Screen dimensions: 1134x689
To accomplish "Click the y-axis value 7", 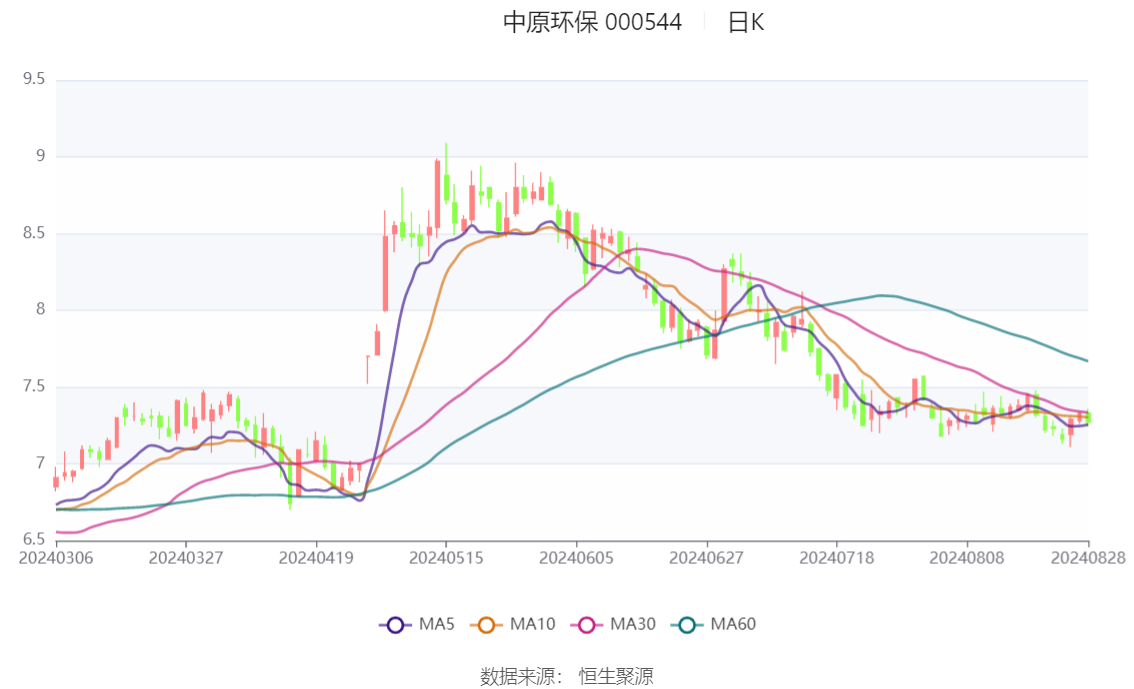I will (40, 463).
